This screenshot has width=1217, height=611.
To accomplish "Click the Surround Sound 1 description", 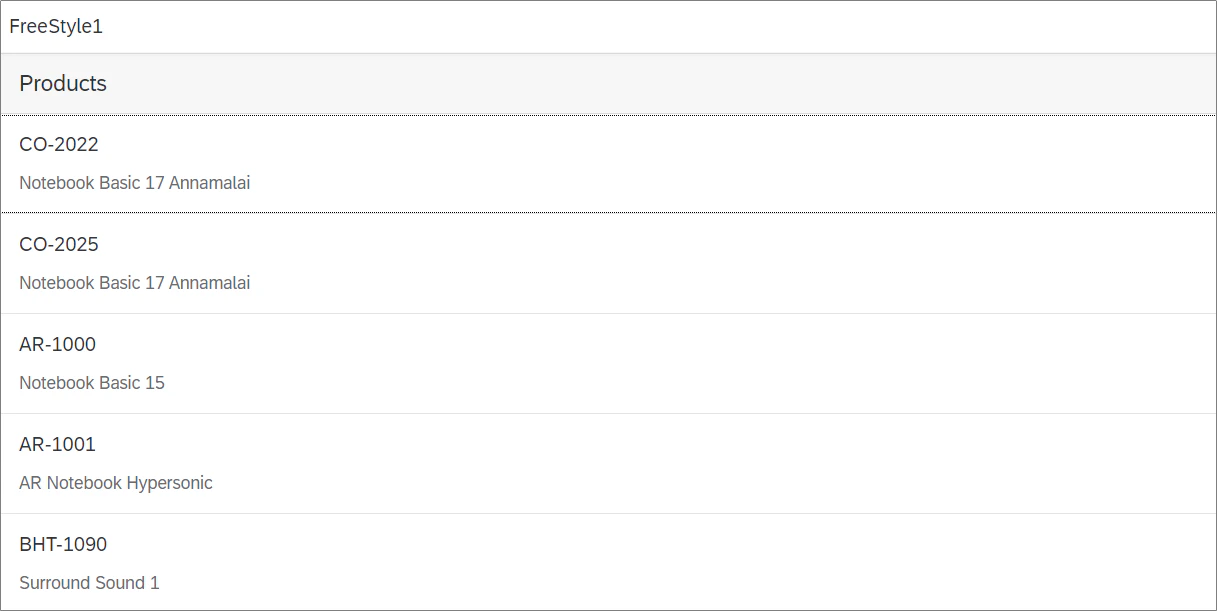I will click(x=89, y=583).
